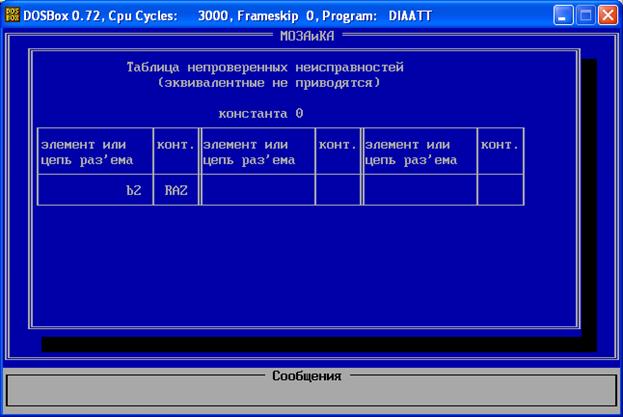The image size is (623, 417).
Task: Select the 'RA2' contact cell
Action: (176, 189)
